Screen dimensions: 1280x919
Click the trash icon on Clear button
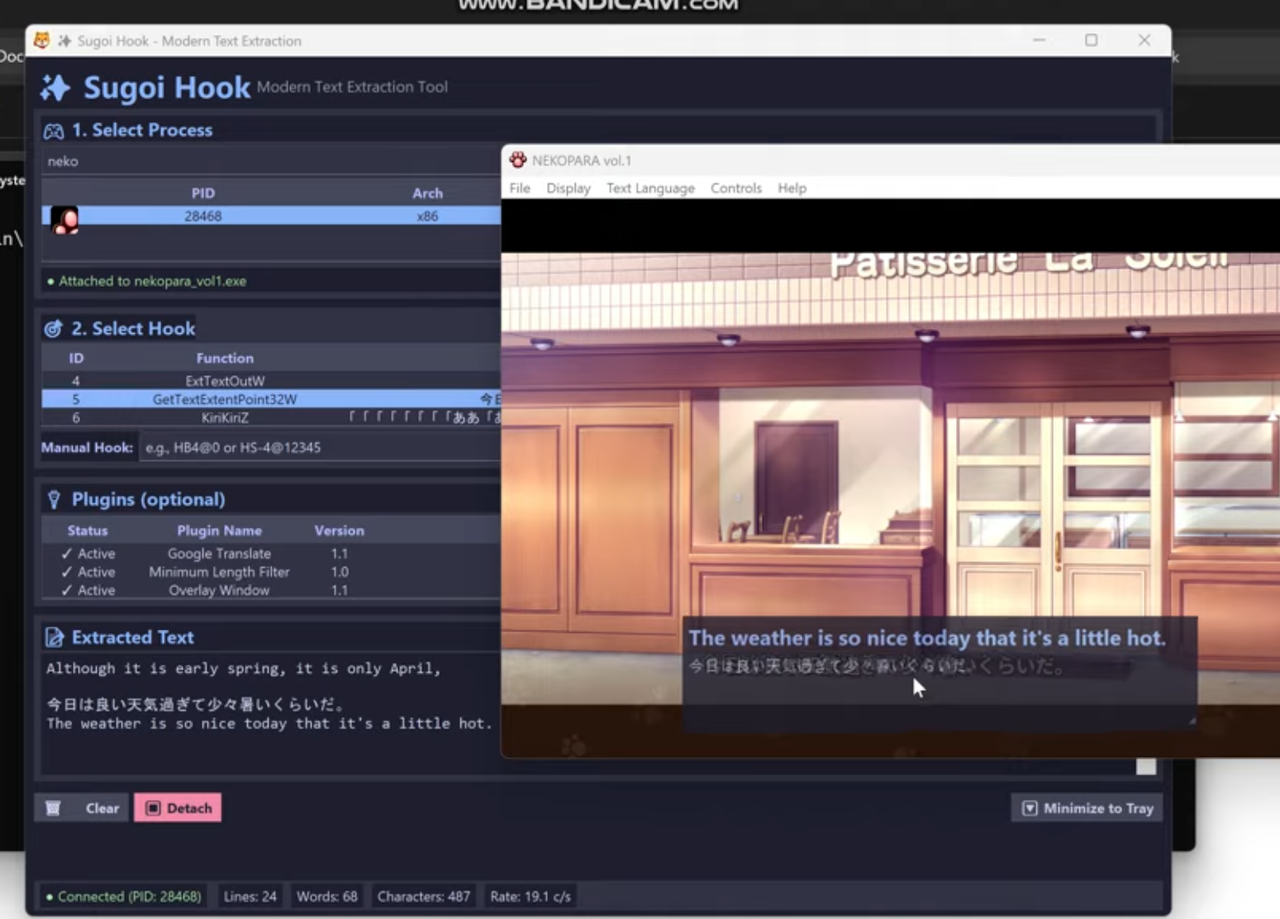[x=53, y=808]
